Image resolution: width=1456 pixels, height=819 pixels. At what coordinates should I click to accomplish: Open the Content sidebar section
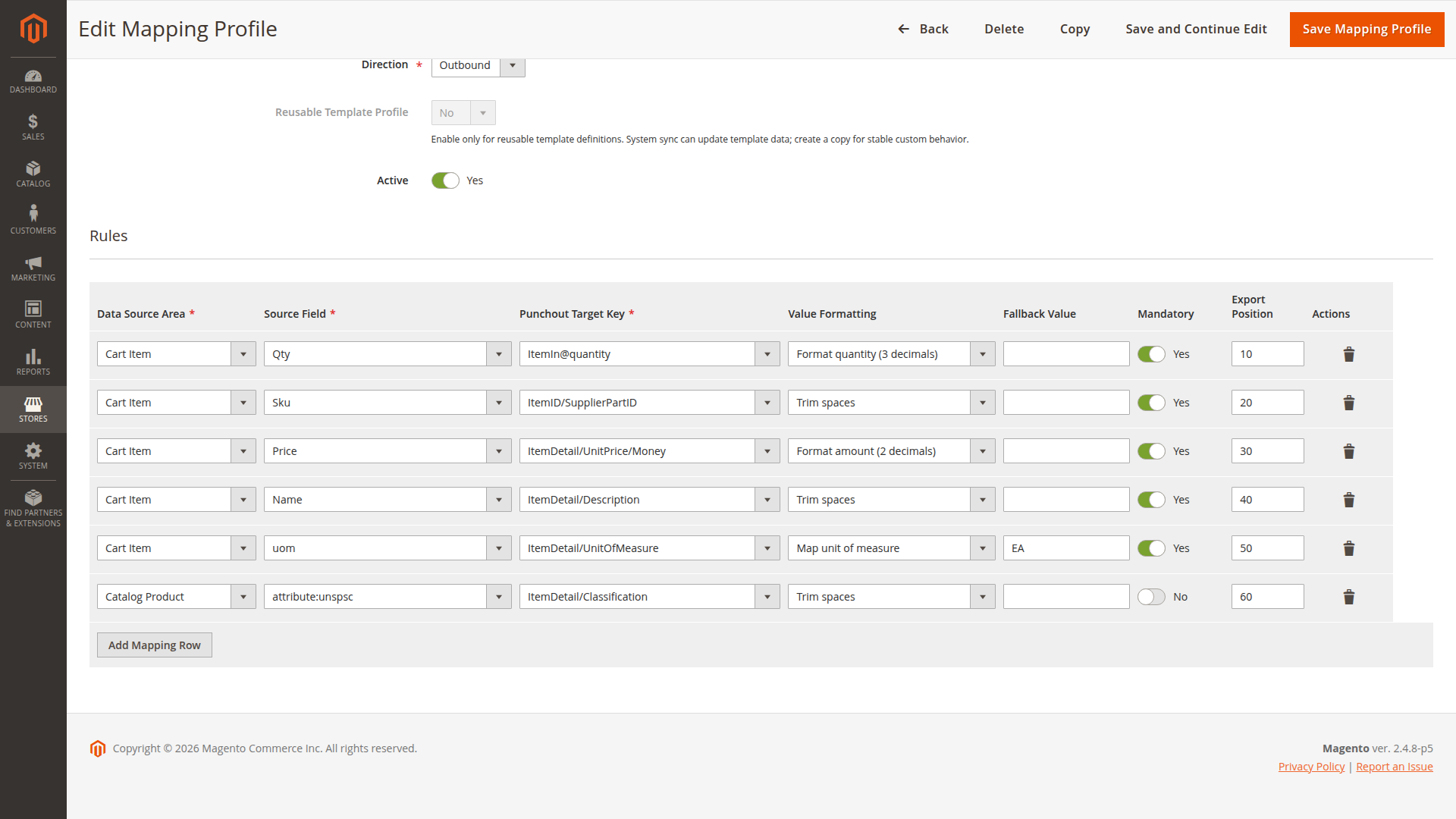[x=33, y=316]
